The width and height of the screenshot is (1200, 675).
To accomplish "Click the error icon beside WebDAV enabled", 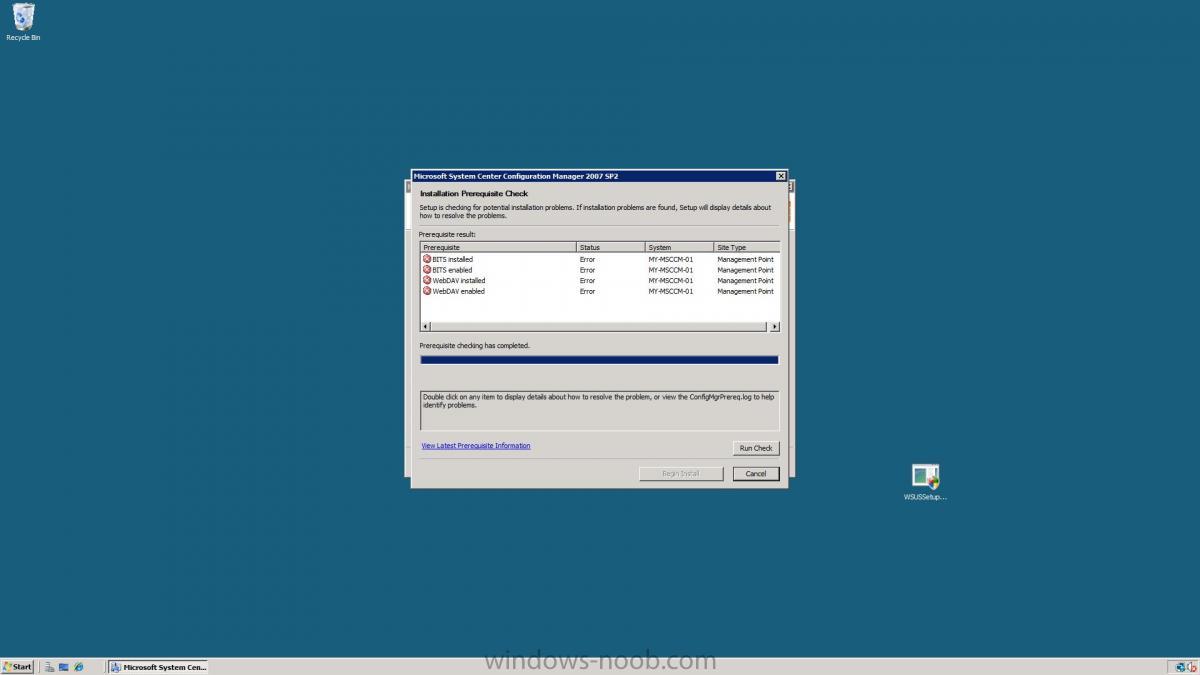I will pos(427,292).
